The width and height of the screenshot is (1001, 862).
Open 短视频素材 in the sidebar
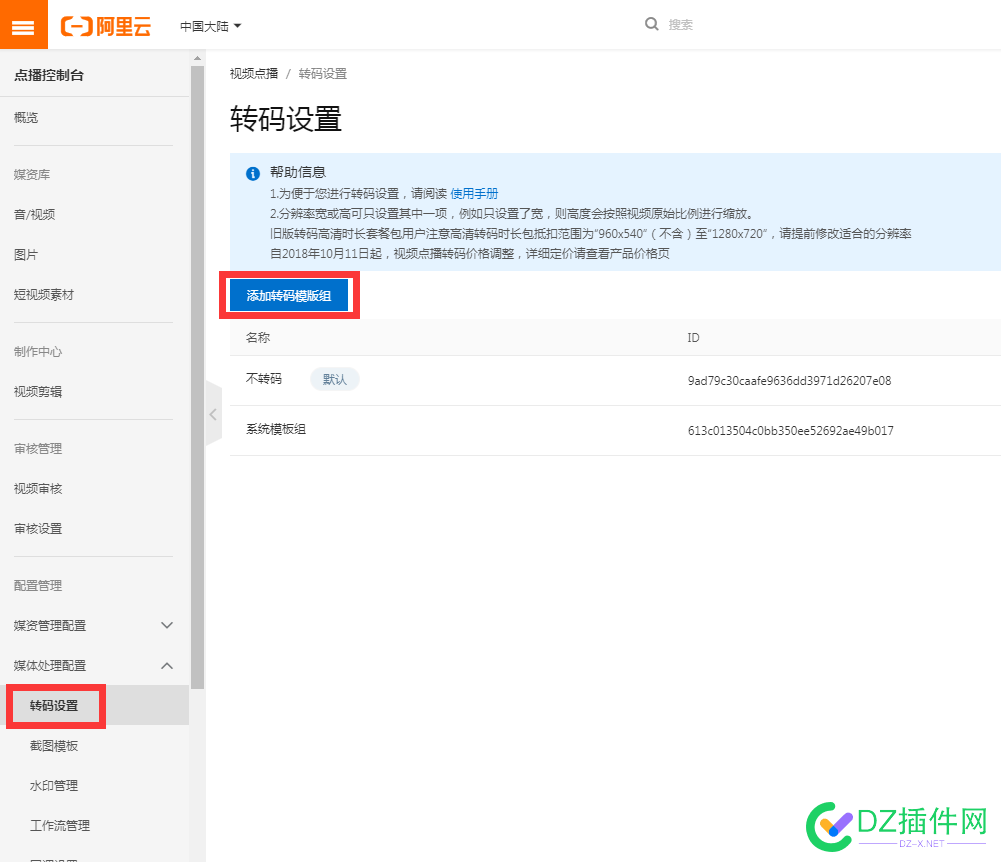pos(44,294)
